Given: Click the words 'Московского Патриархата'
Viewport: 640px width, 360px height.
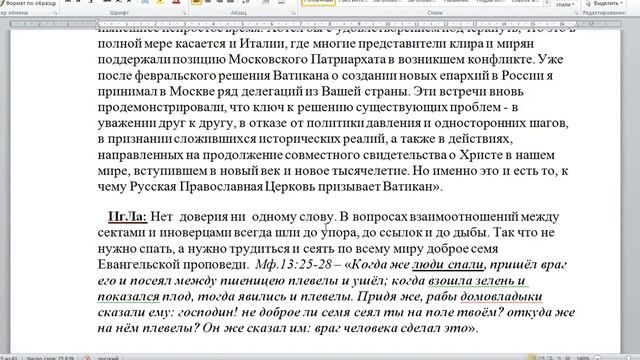Looking at the screenshot, I should (307, 60).
